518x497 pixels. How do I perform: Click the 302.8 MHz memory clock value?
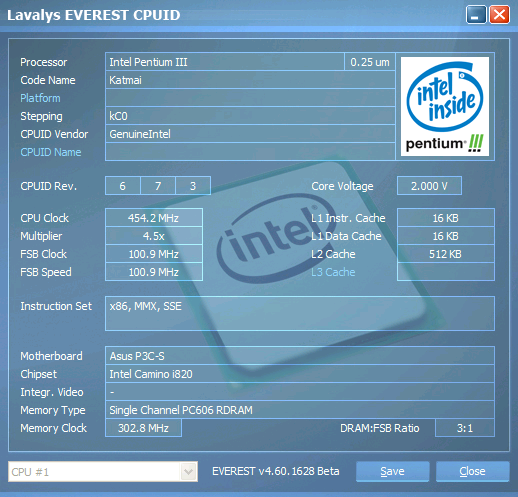pyautogui.click(x=143, y=428)
